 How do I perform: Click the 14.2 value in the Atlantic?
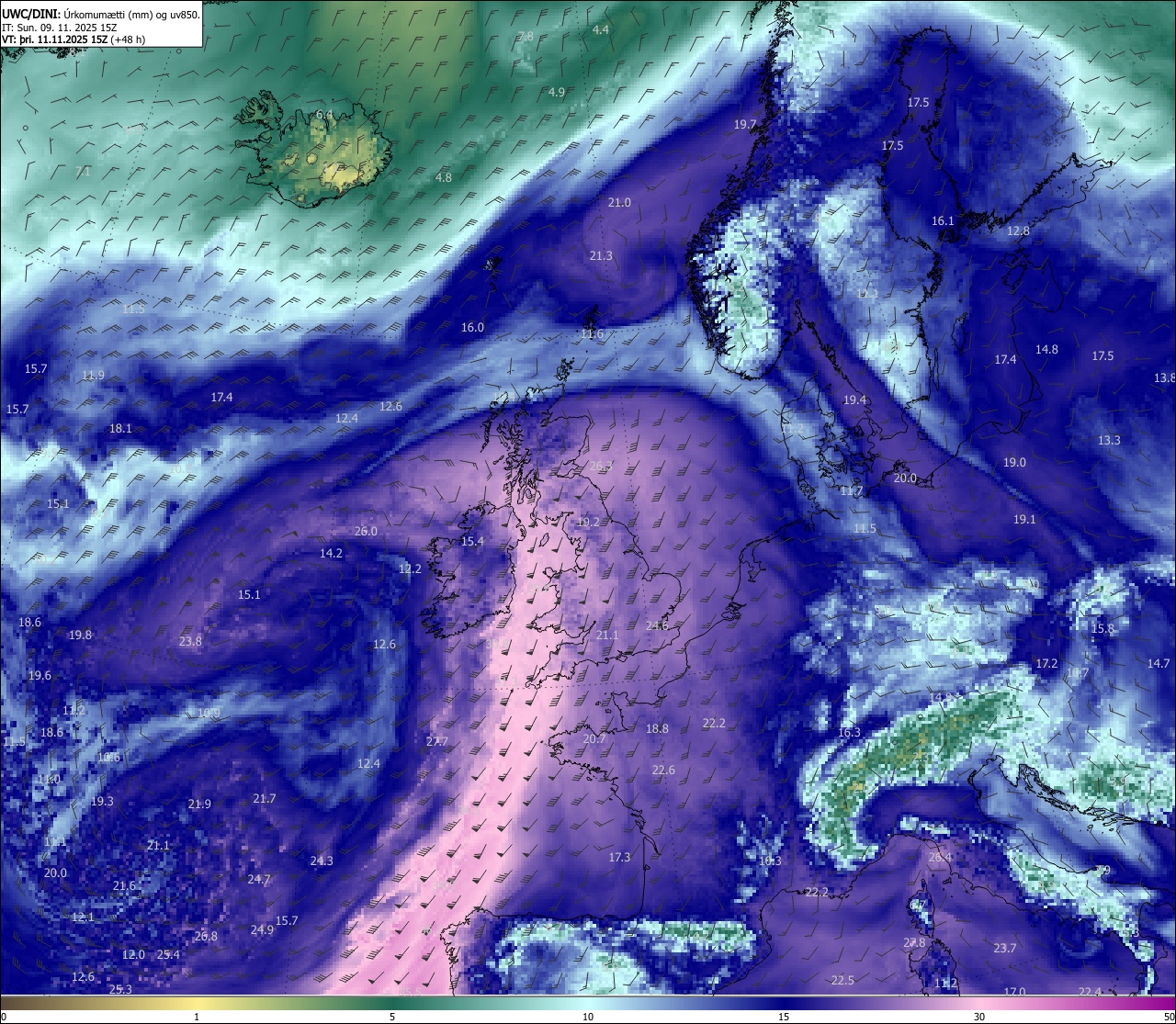(x=331, y=554)
